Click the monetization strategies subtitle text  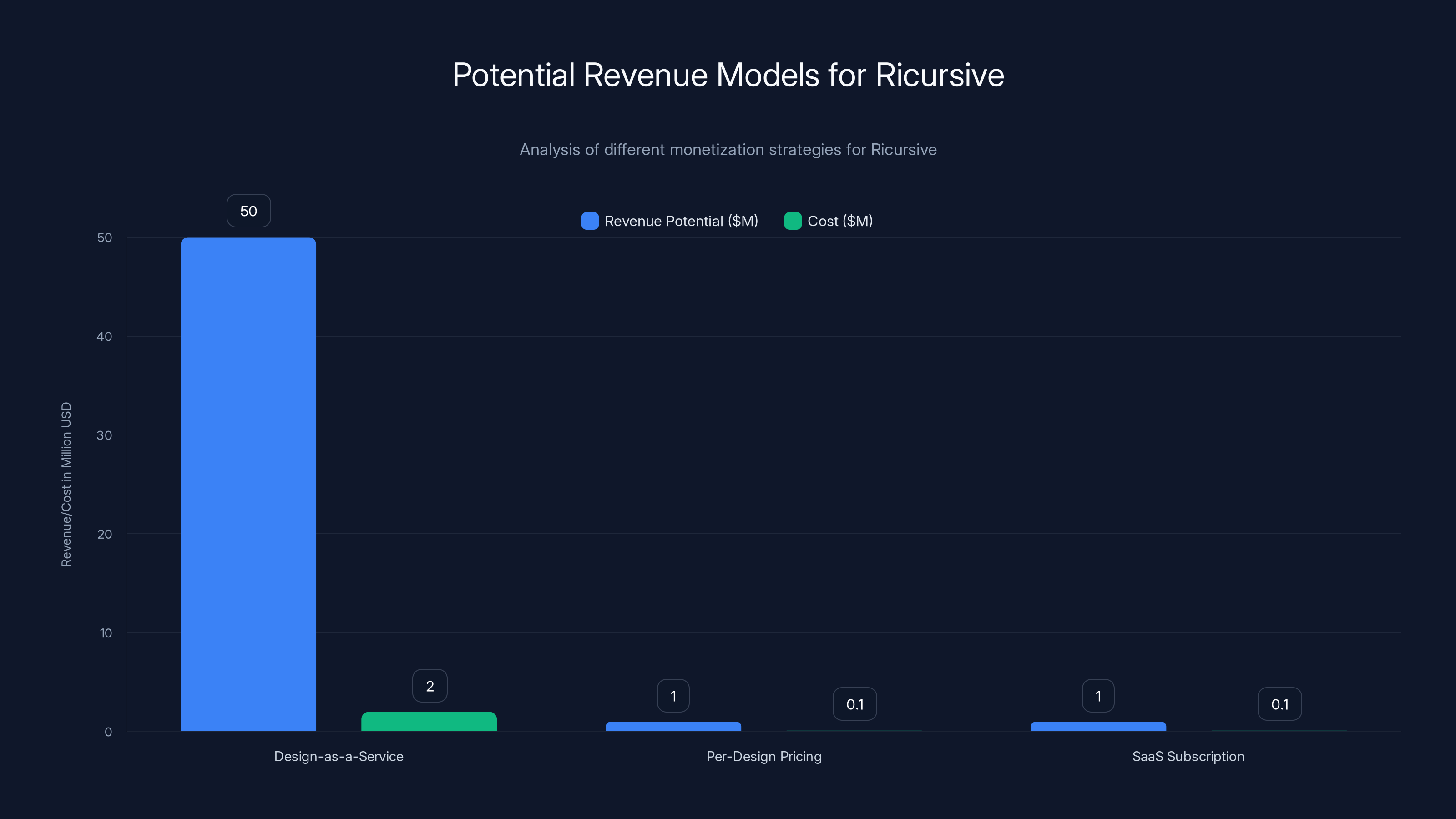point(728,150)
